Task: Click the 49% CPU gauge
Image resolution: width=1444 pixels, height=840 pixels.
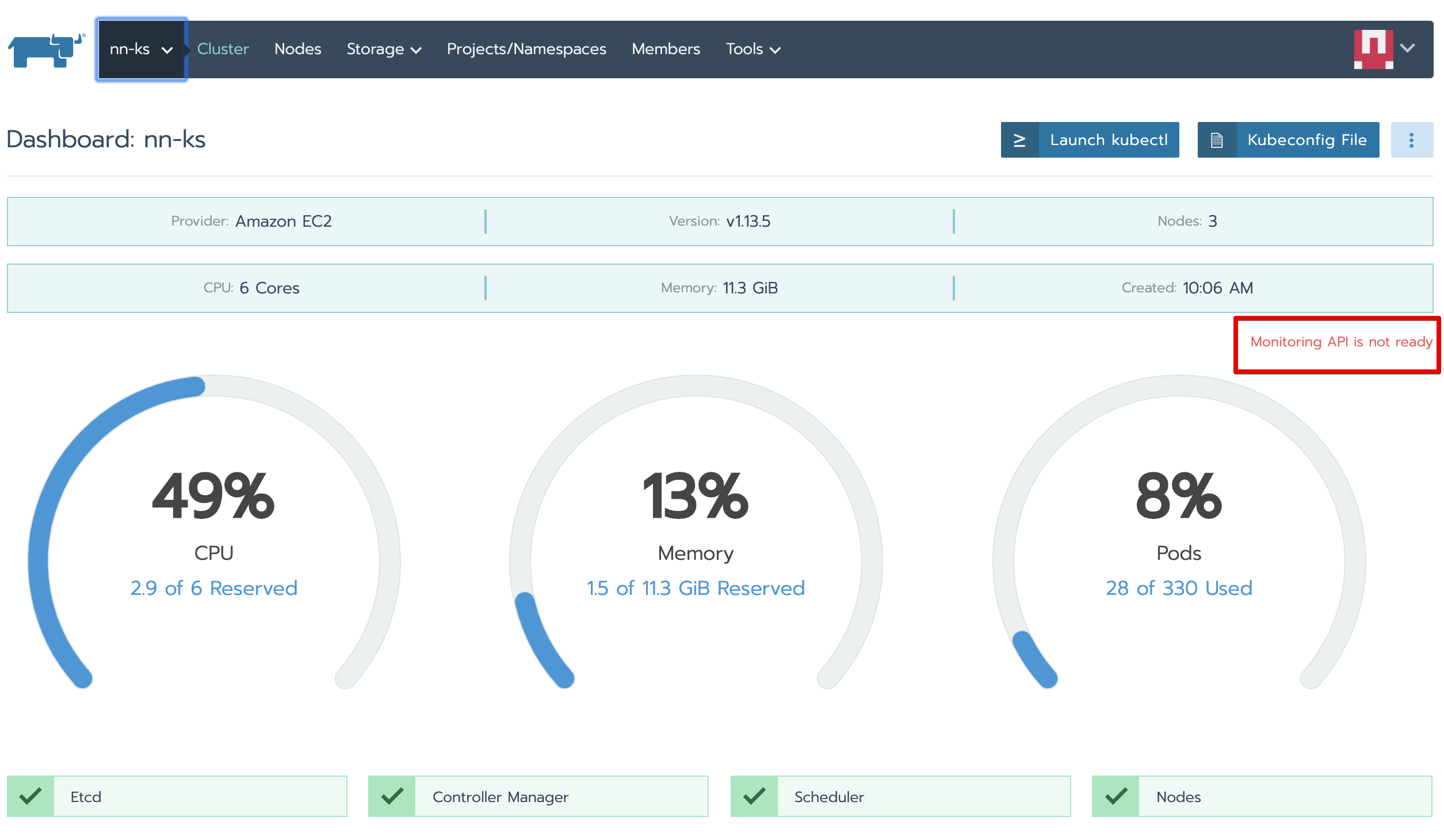Action: coord(213,496)
